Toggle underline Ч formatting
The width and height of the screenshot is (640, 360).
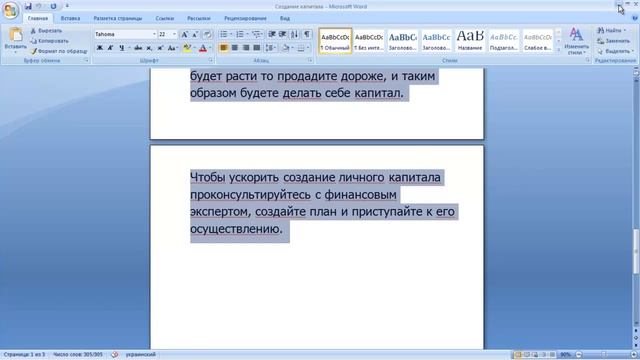tap(122, 48)
